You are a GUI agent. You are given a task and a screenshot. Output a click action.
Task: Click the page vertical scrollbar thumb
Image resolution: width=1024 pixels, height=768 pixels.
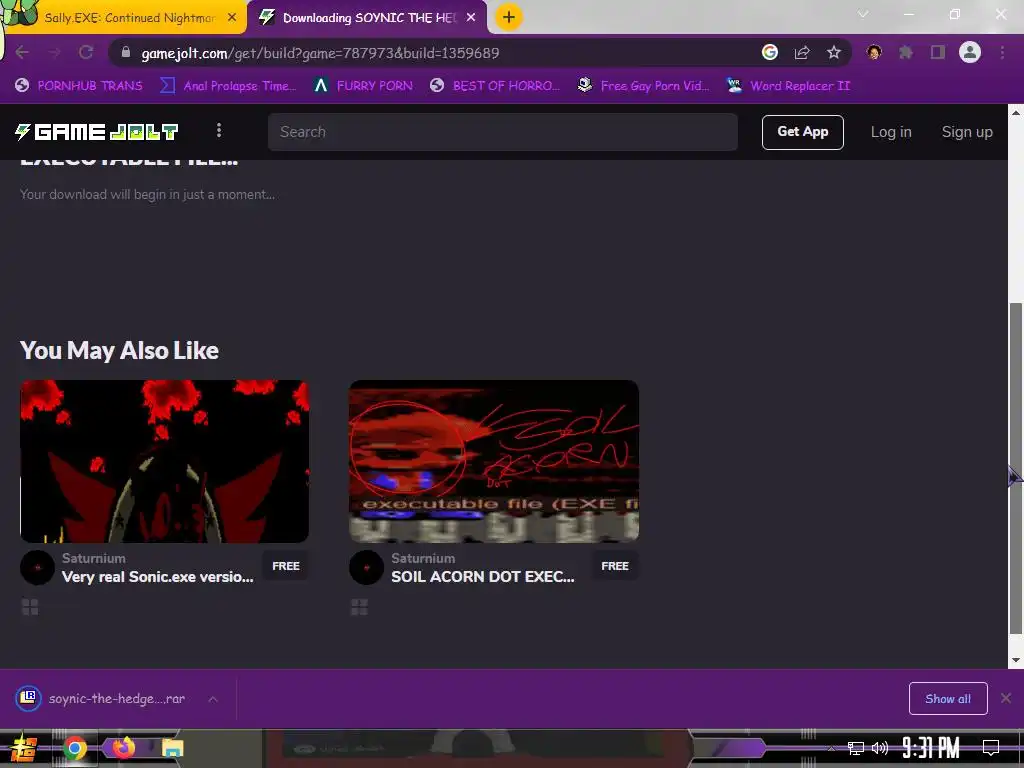click(1016, 468)
